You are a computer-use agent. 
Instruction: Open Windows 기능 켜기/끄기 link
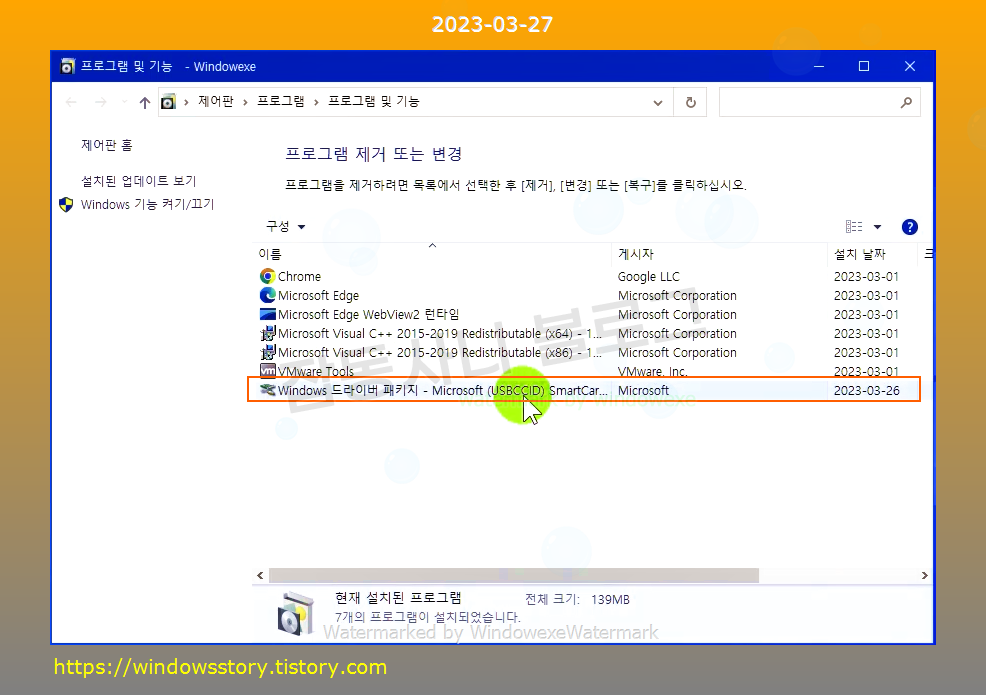147,204
